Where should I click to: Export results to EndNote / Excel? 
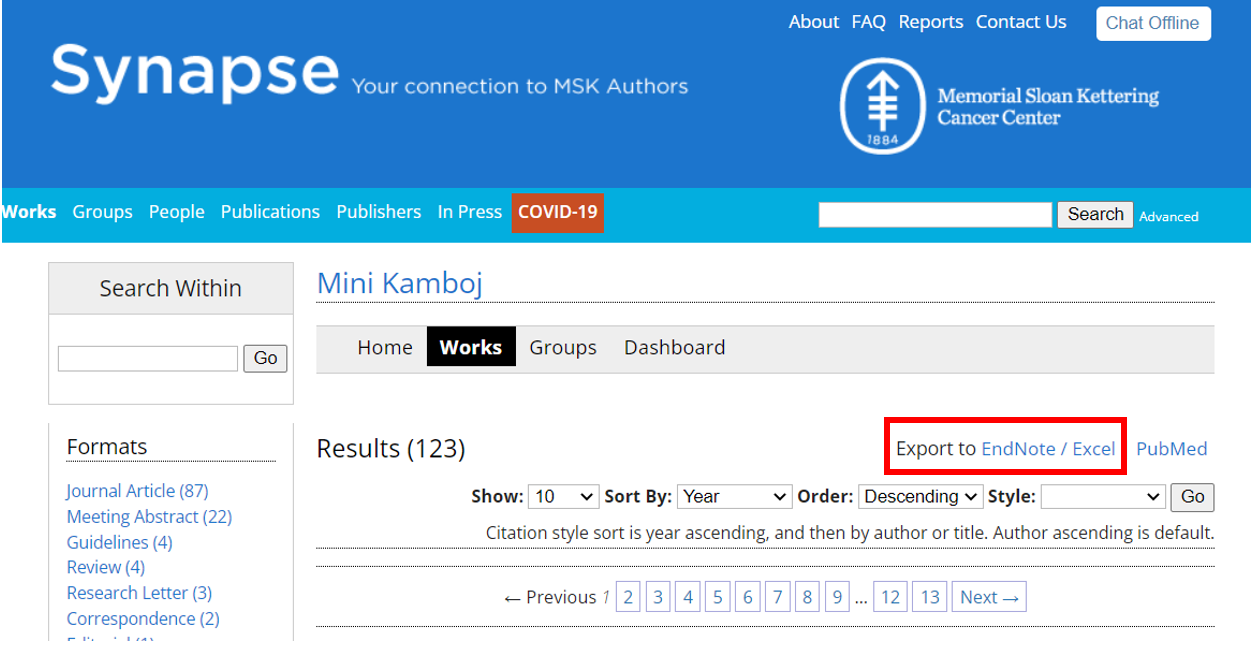[x=1048, y=449]
